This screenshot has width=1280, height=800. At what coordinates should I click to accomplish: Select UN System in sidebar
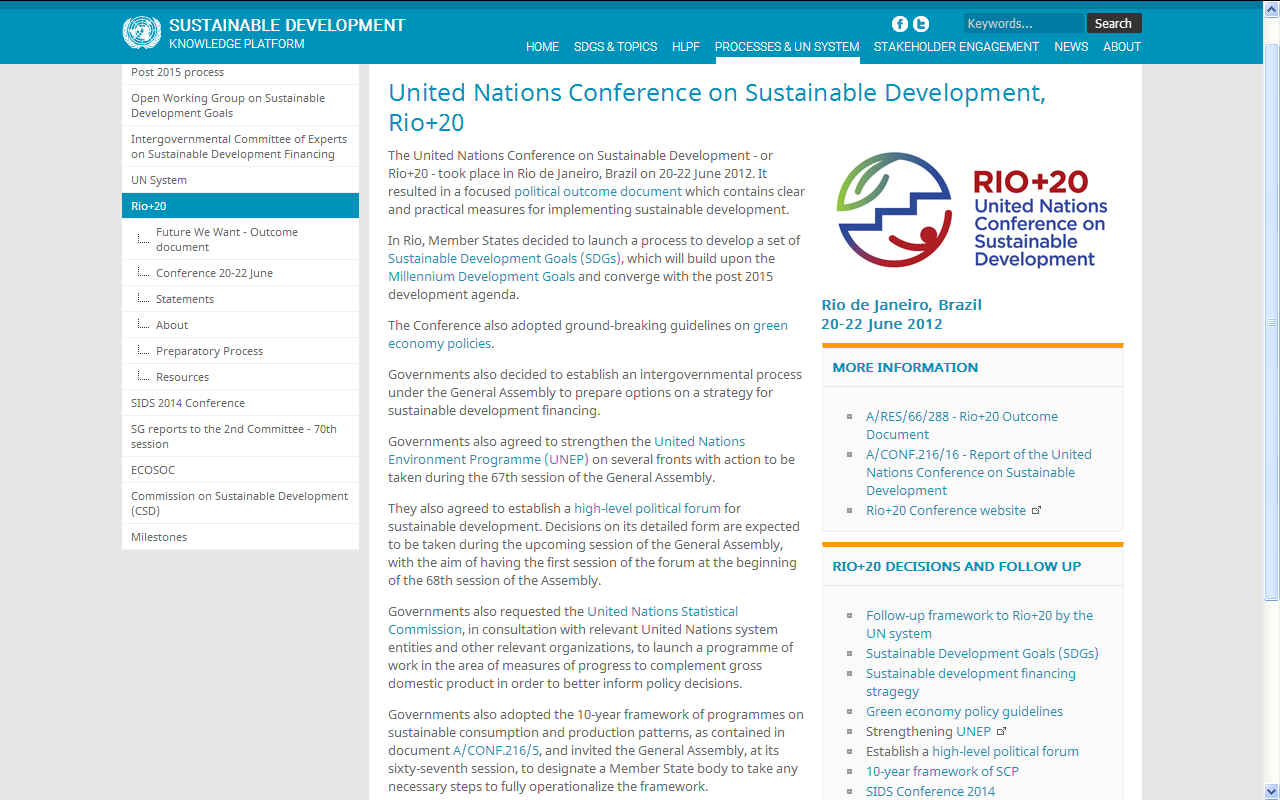pos(240,180)
